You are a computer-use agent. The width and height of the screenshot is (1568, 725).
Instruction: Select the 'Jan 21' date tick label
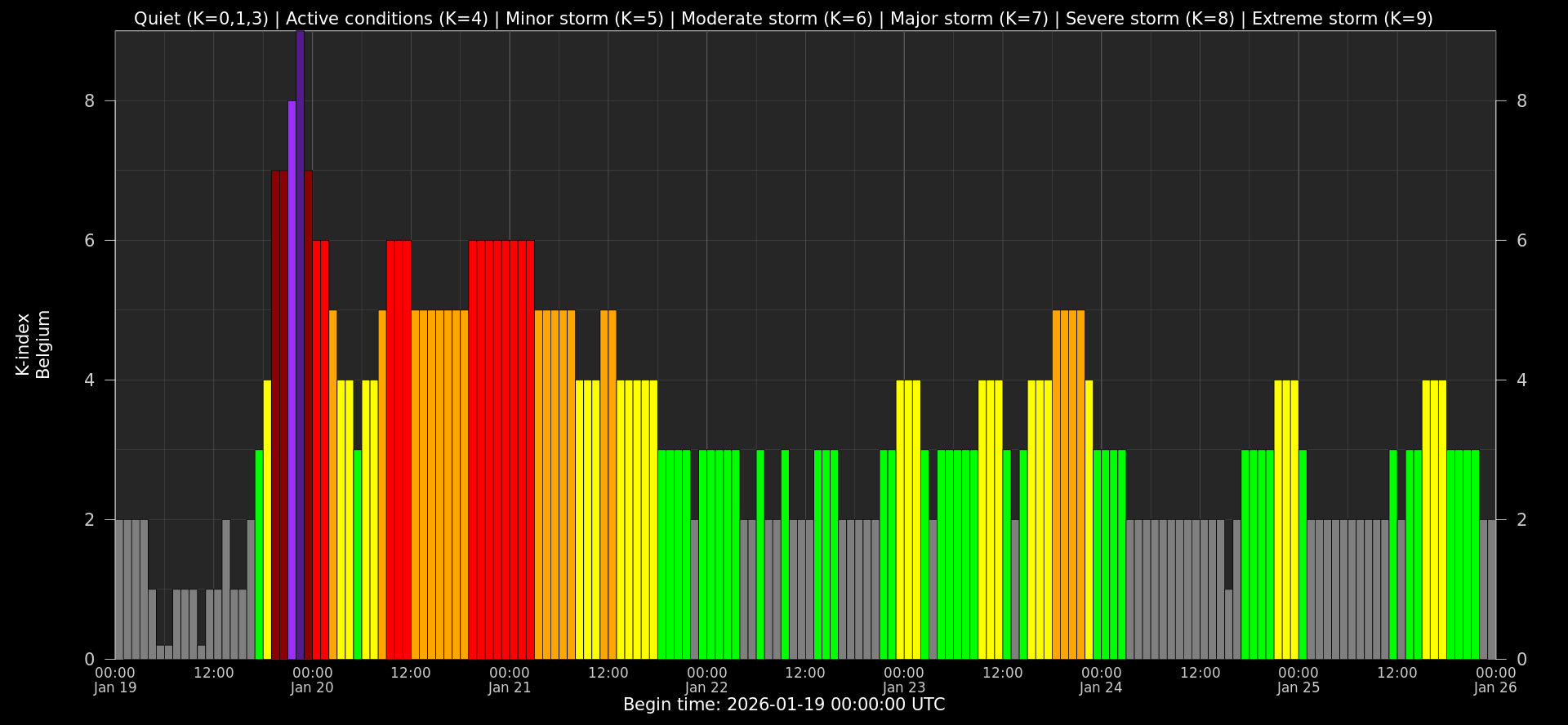(x=510, y=687)
